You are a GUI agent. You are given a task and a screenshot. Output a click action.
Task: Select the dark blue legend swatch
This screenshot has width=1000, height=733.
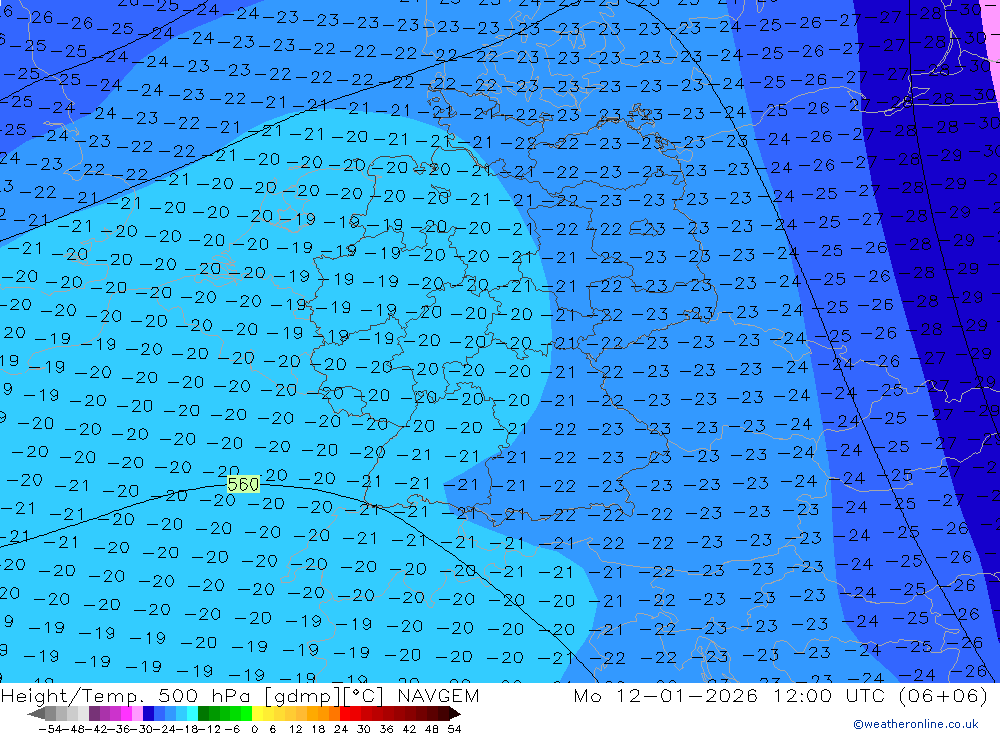[x=148, y=713]
